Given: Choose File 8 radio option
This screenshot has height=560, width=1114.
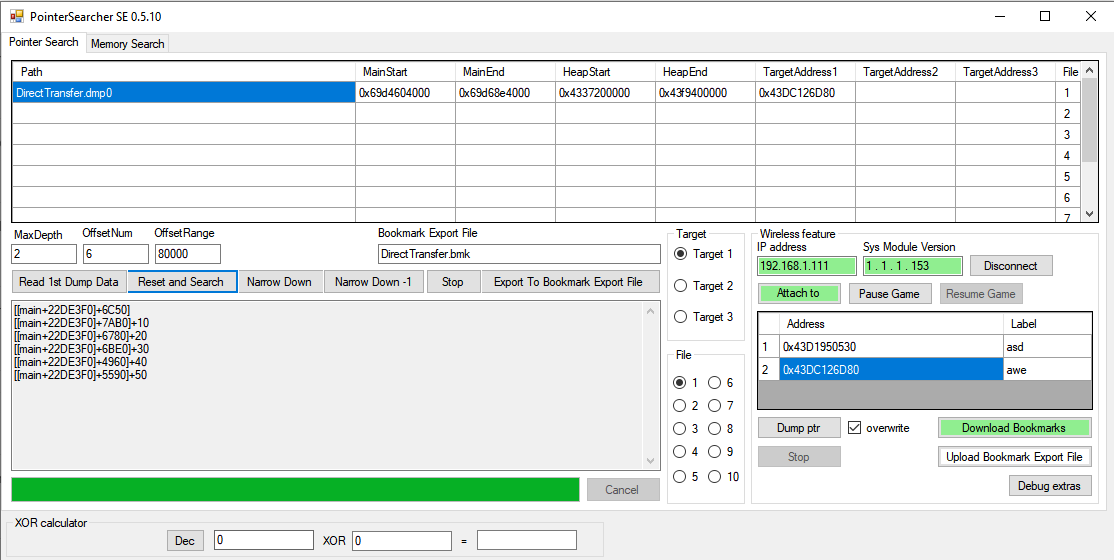Looking at the screenshot, I should tap(715, 429).
